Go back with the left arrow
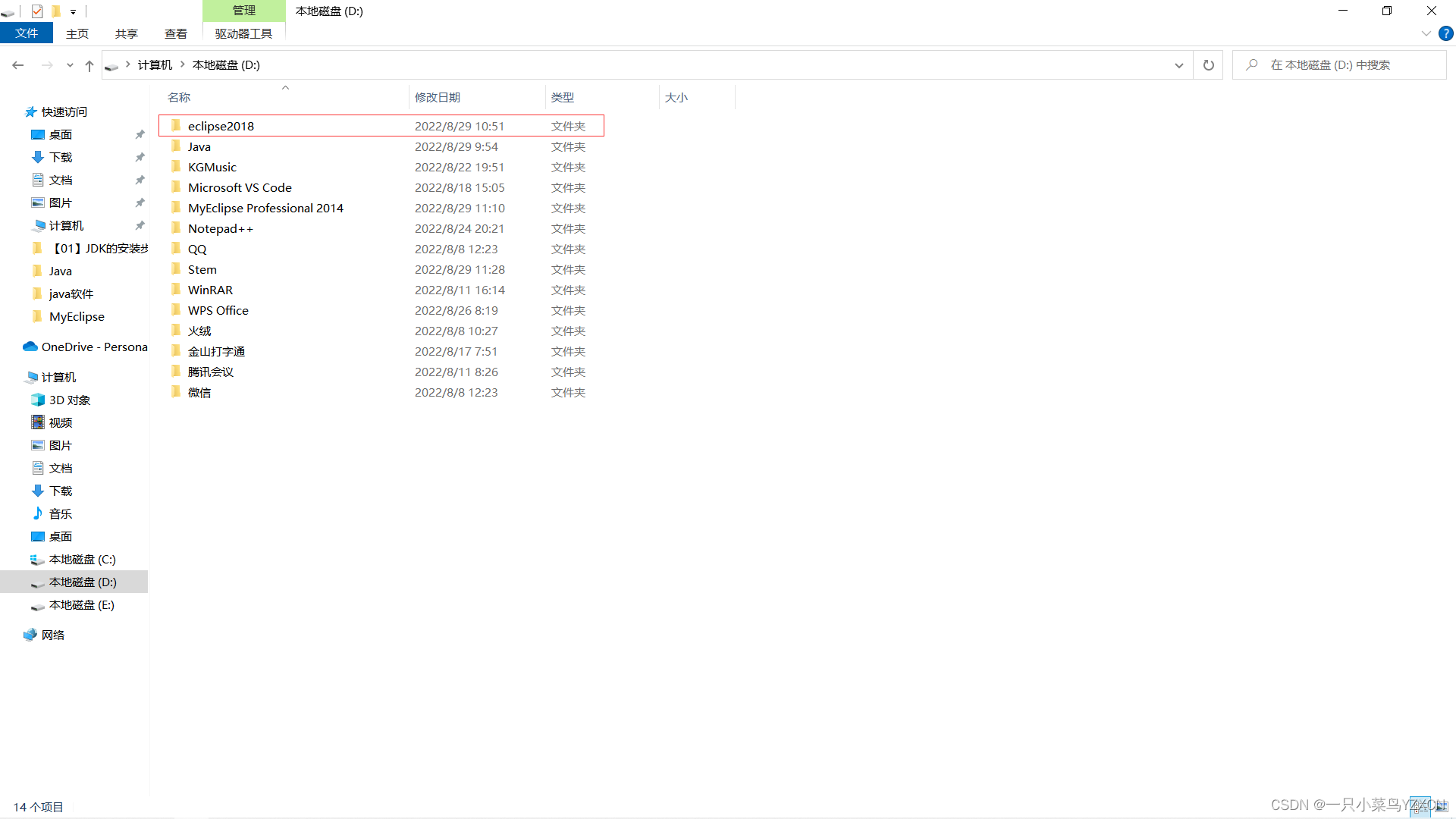1456x819 pixels. coord(18,65)
